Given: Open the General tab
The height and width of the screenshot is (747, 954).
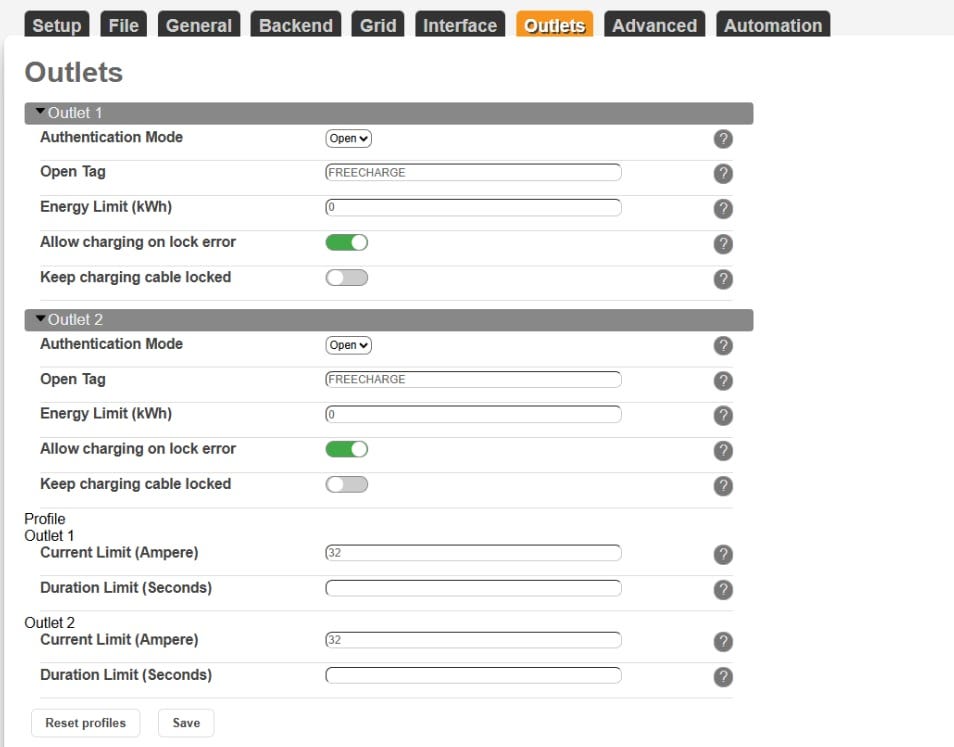Looking at the screenshot, I should (x=199, y=25).
